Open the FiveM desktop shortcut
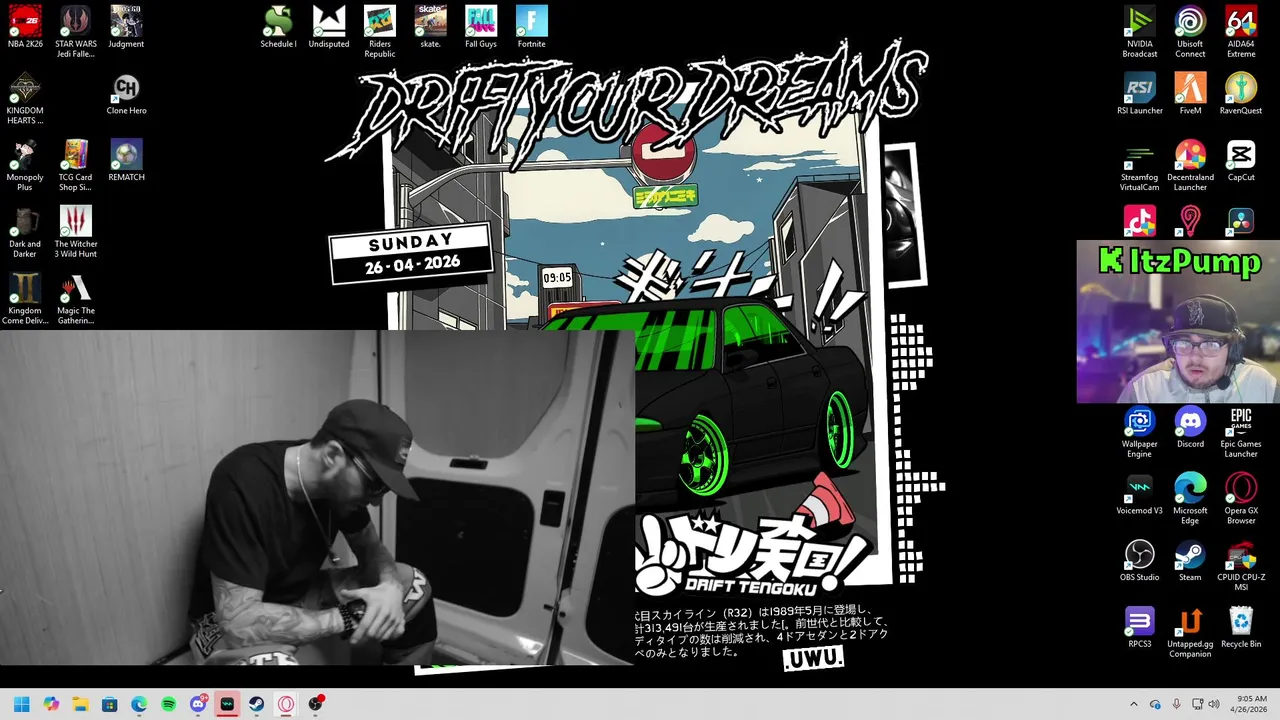Viewport: 1280px width, 720px height. (1190, 94)
